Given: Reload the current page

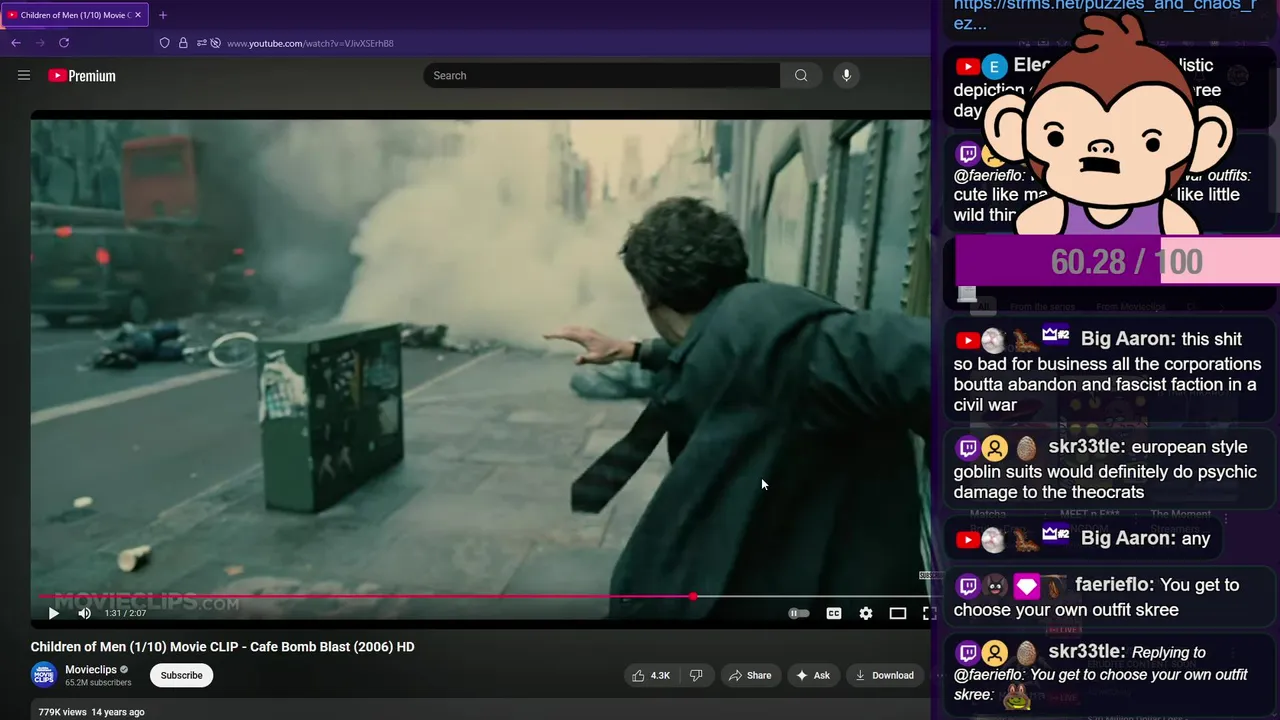Looking at the screenshot, I should (x=64, y=43).
